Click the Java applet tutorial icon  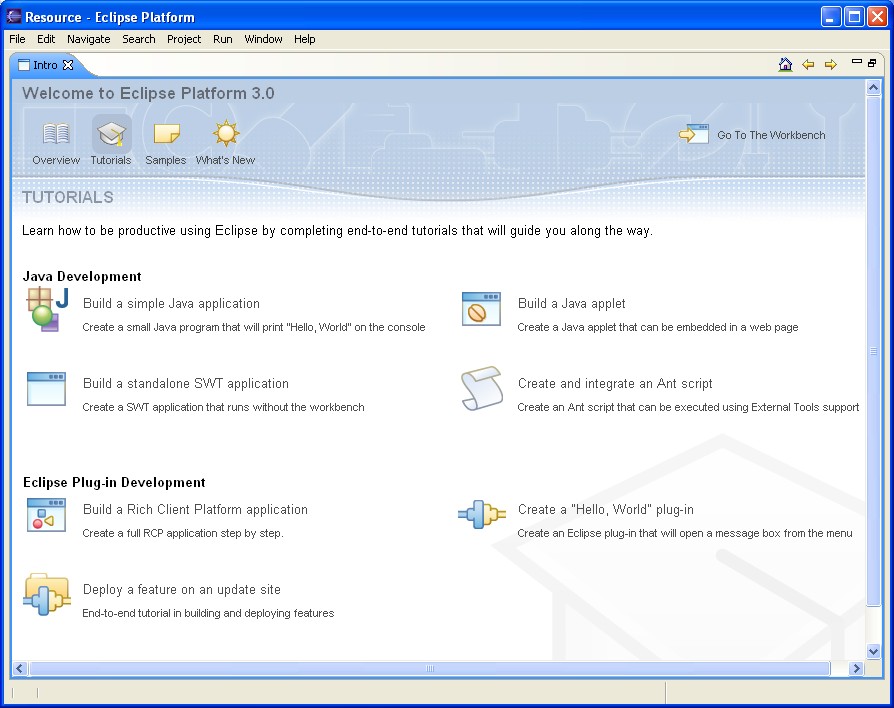pos(481,309)
